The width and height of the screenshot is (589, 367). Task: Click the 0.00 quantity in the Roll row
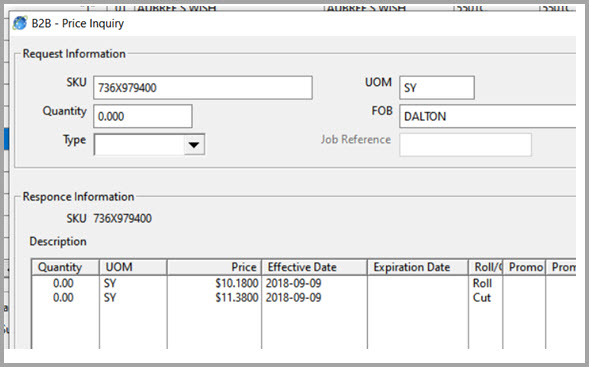point(63,283)
